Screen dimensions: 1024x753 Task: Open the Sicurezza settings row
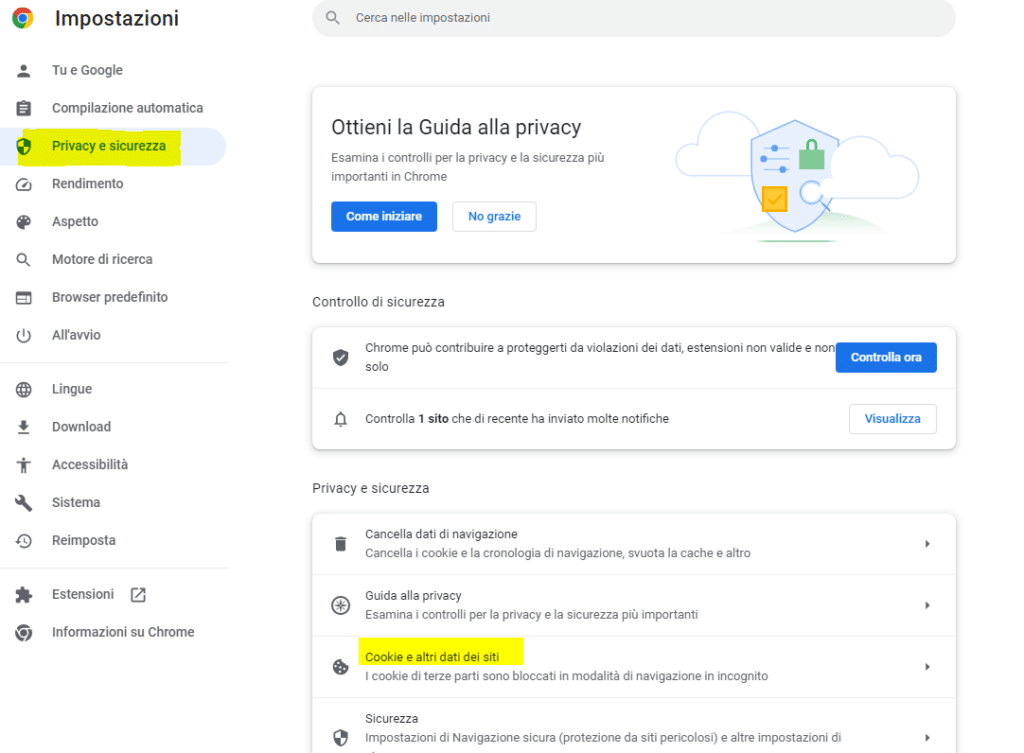pyautogui.click(x=634, y=726)
